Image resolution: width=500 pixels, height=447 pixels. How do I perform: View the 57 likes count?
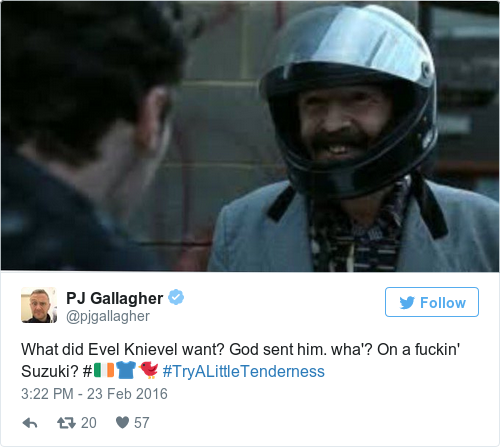click(142, 423)
